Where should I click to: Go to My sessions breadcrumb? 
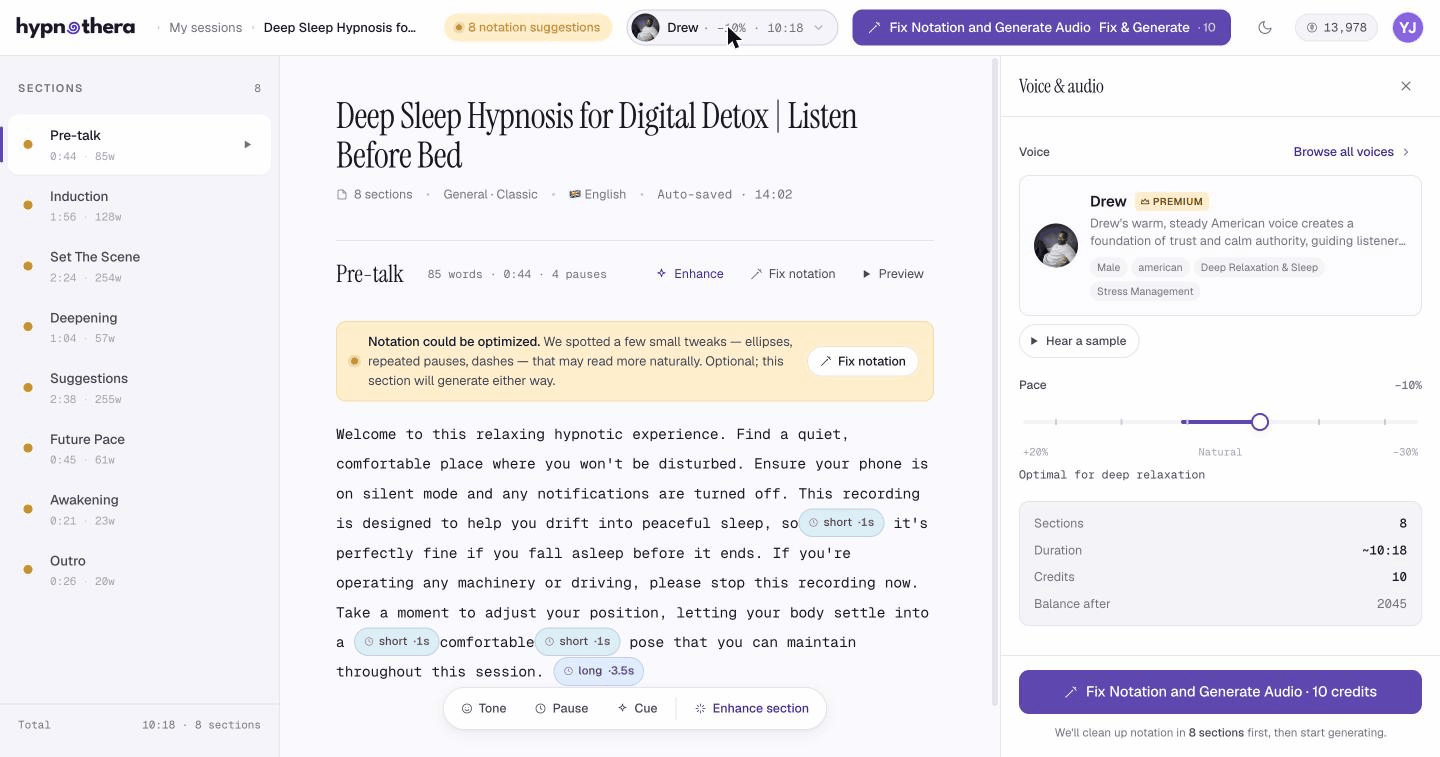[205, 28]
